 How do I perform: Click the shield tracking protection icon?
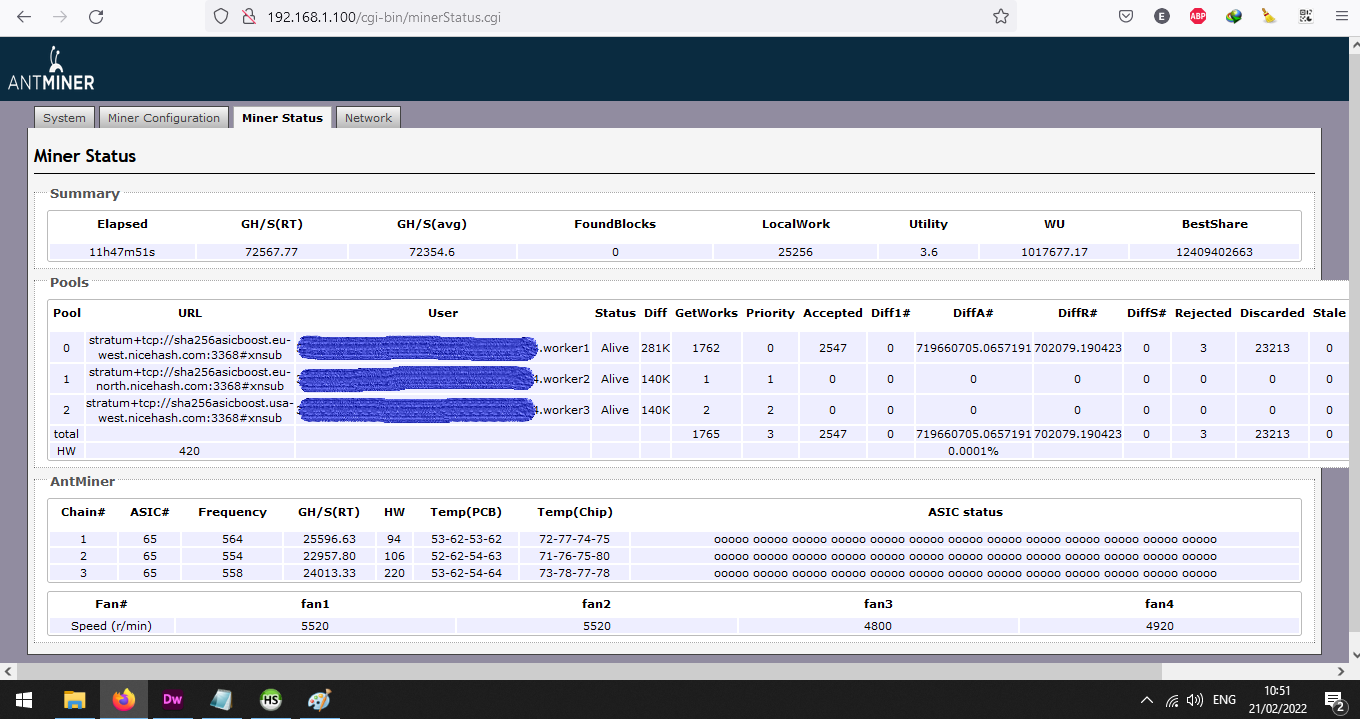(222, 17)
